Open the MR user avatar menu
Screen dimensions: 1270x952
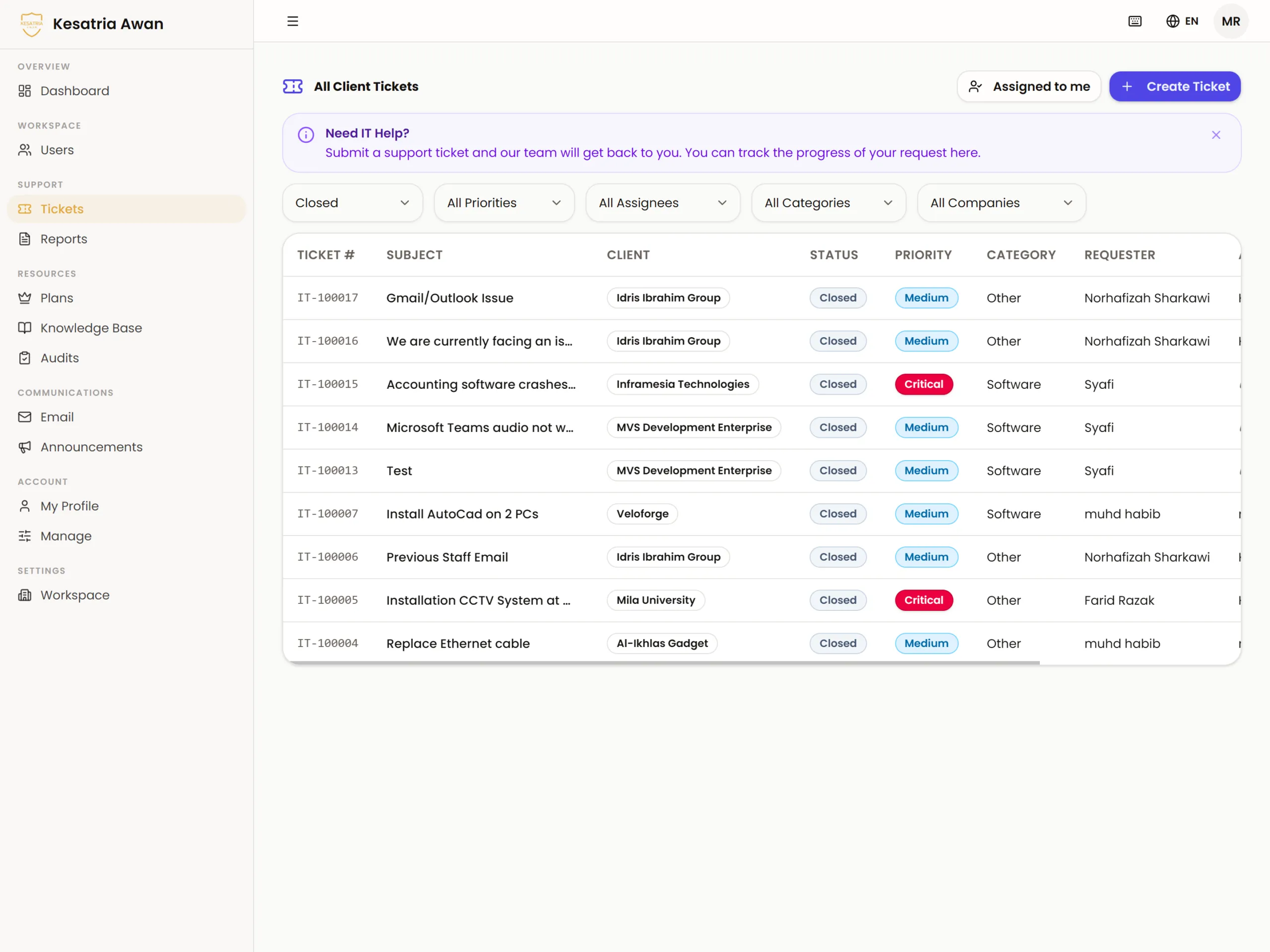(1231, 21)
